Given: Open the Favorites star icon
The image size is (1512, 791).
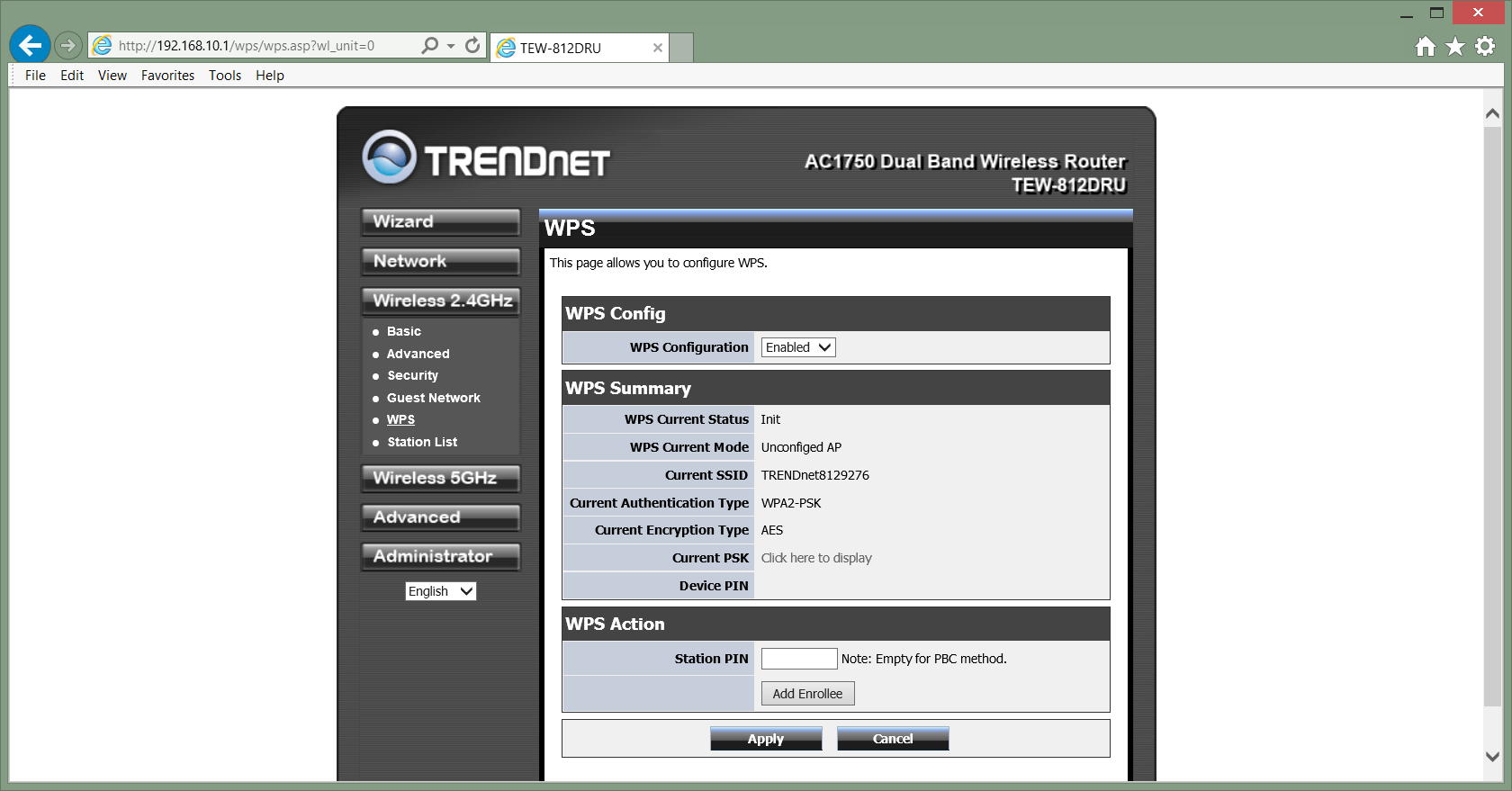Looking at the screenshot, I should point(1455,46).
